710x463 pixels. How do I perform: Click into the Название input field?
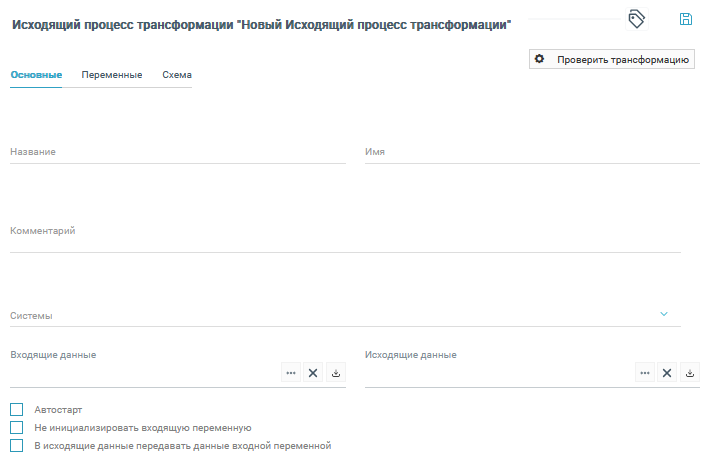178,152
